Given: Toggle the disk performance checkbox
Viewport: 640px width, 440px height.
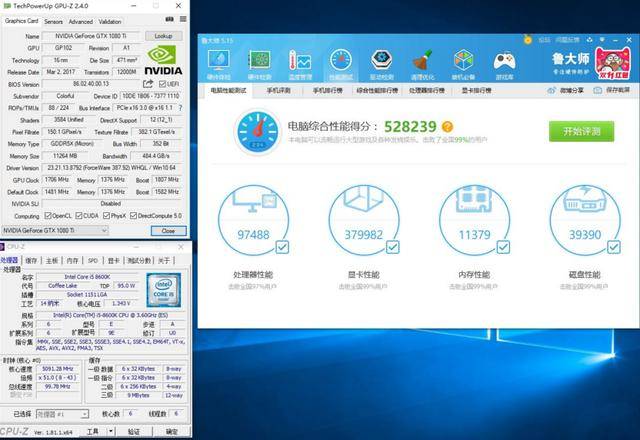Looking at the screenshot, I should (x=614, y=247).
